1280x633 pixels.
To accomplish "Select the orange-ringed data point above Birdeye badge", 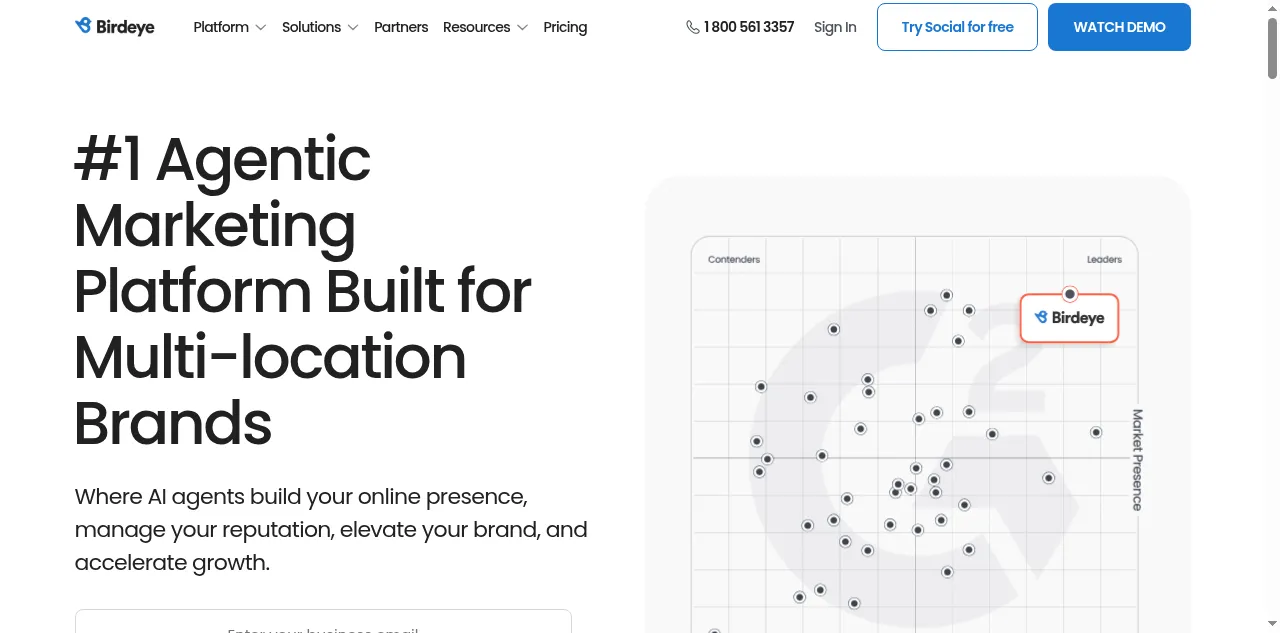I will click(1070, 294).
